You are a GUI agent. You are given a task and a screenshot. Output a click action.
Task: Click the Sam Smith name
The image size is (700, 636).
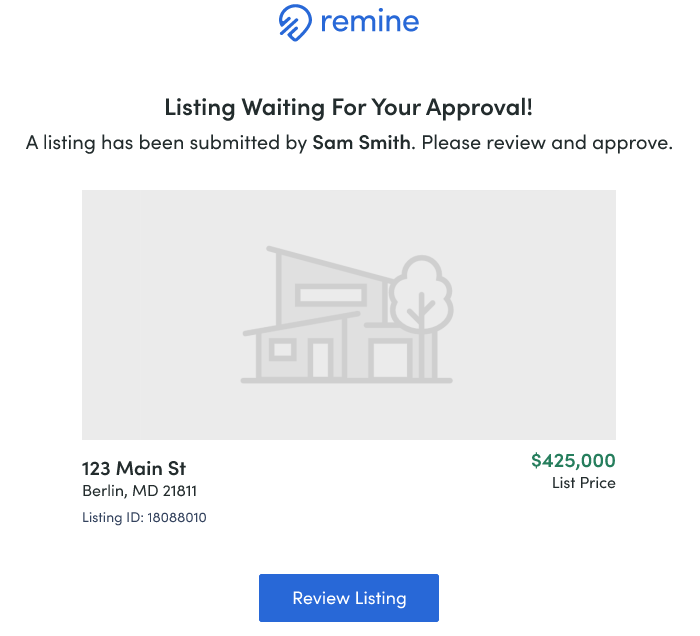click(361, 142)
